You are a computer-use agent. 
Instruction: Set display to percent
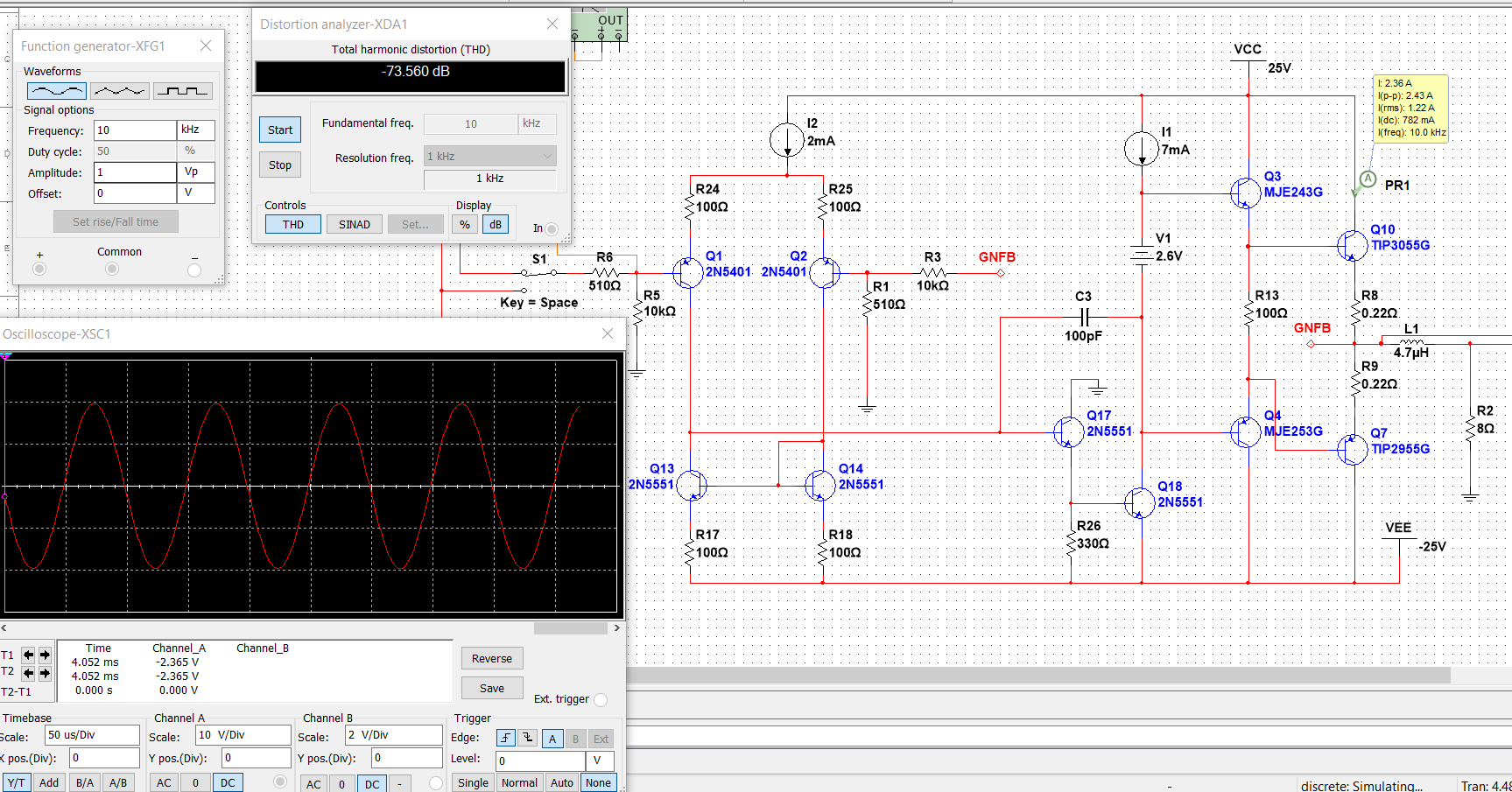tap(465, 224)
